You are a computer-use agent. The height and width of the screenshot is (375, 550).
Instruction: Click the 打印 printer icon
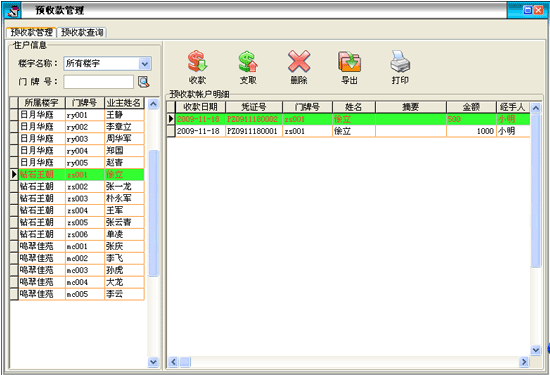tap(400, 62)
